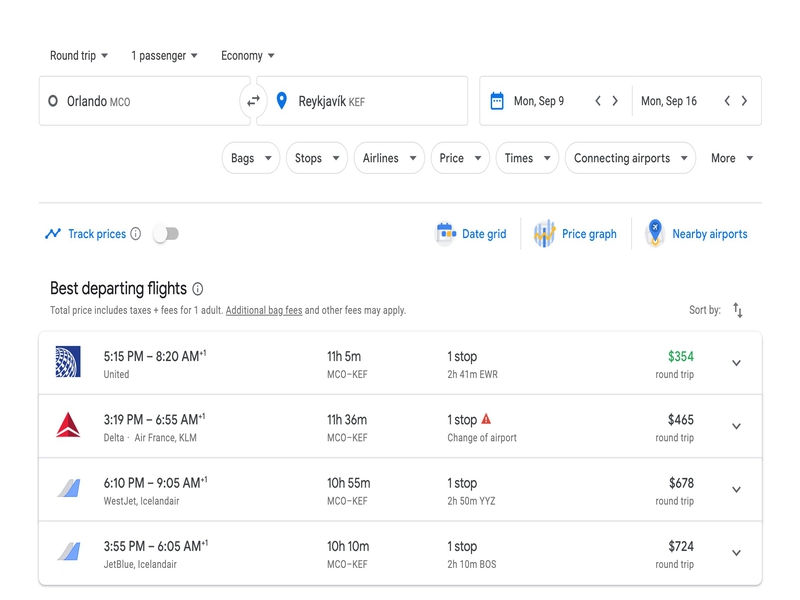Swap origin and destination airports

[x=253, y=101]
